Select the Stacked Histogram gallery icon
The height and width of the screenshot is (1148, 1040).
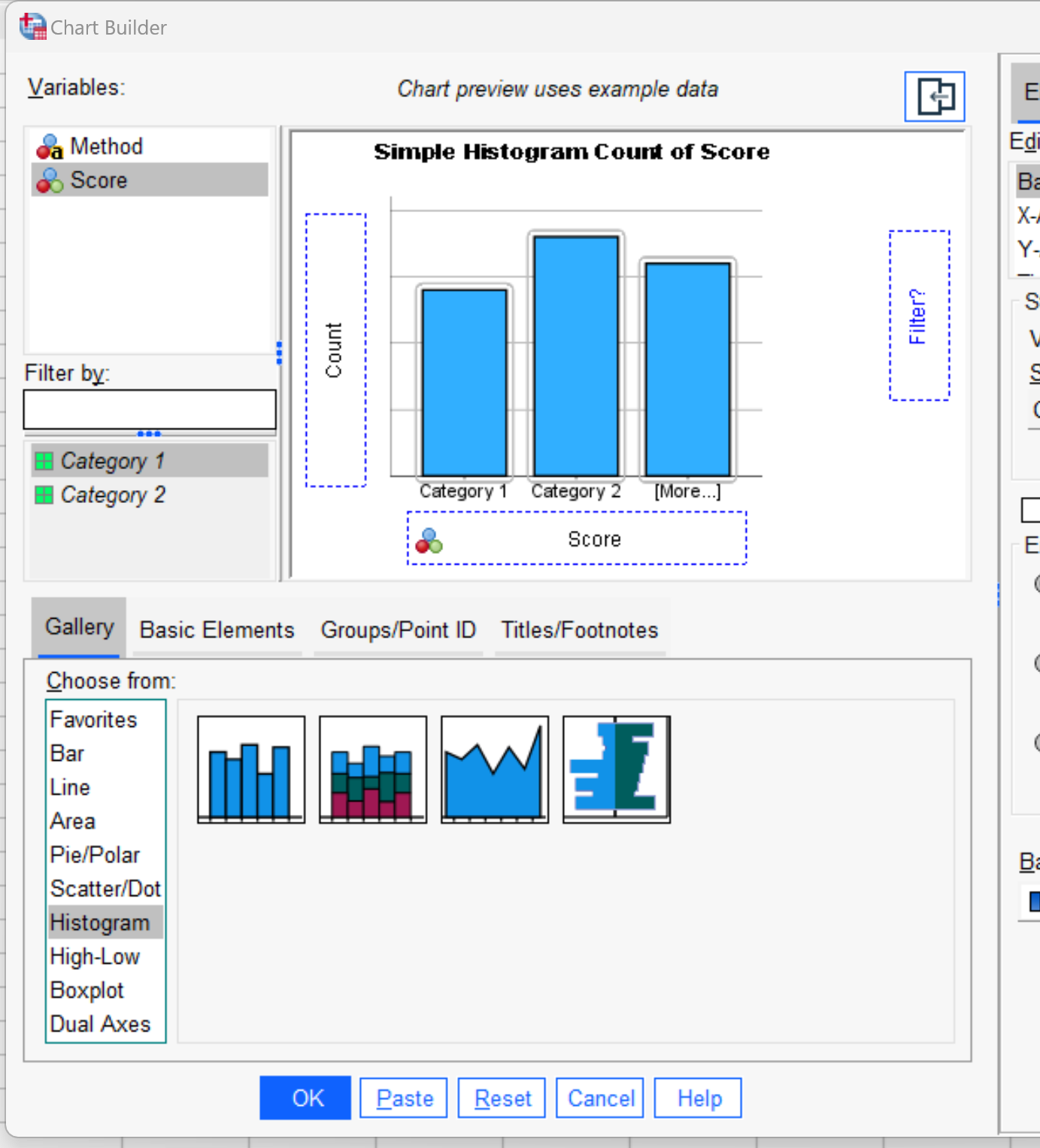pyautogui.click(x=372, y=769)
